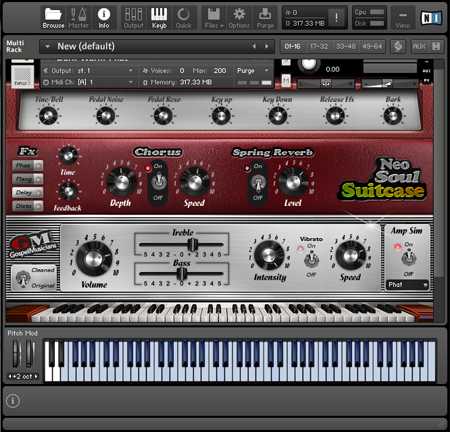This screenshot has width=450, height=432.
Task: Toggle the Chorus On/Off switch
Action: tap(158, 182)
